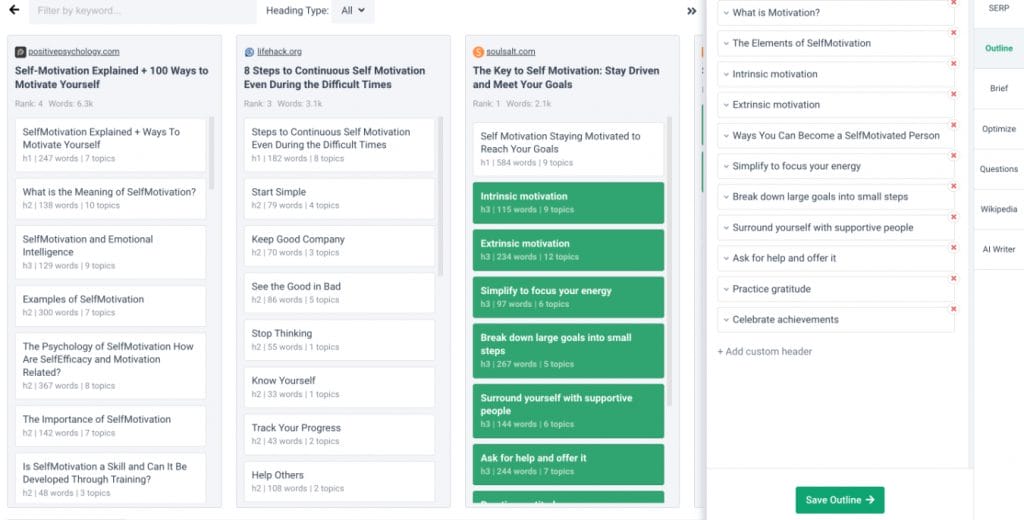Remove 'The Elements of SelfMotivation' outline item
The image size is (1024, 520).
953,33
